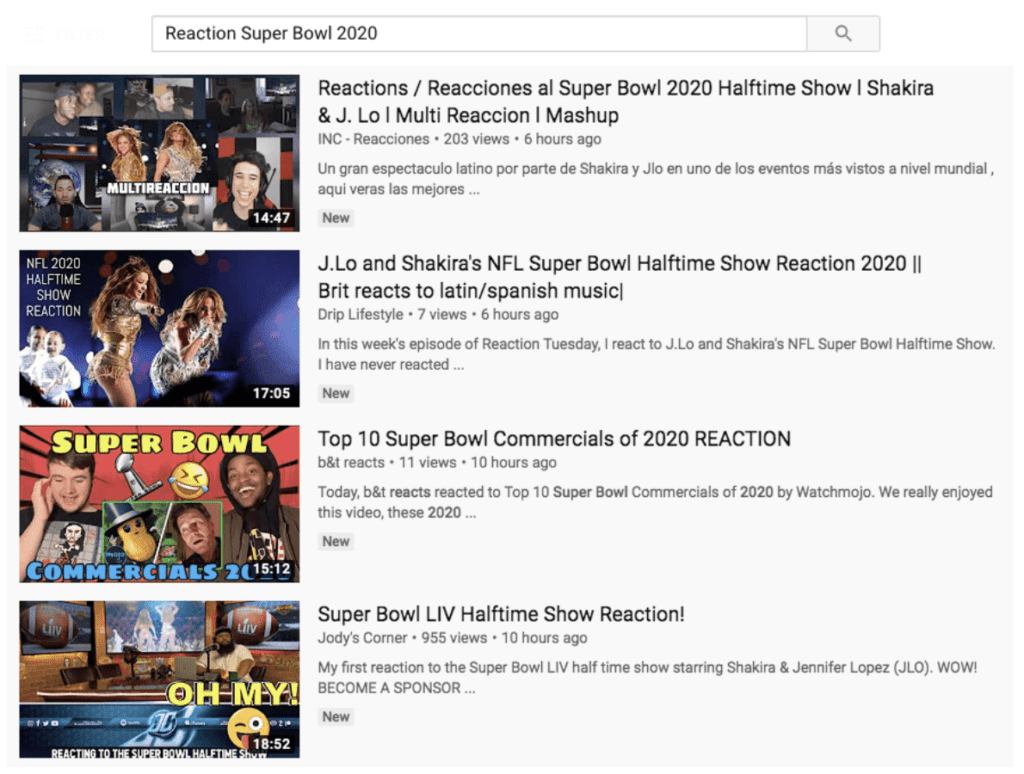Viewport: 1024px width, 774px height.
Task: Click the New badge under b&t reacts video
Action: (x=336, y=541)
